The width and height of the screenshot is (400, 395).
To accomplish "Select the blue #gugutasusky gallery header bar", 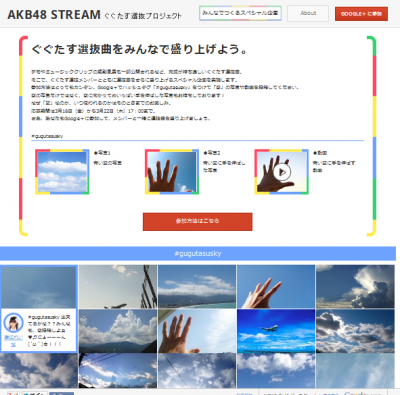I will click(198, 254).
